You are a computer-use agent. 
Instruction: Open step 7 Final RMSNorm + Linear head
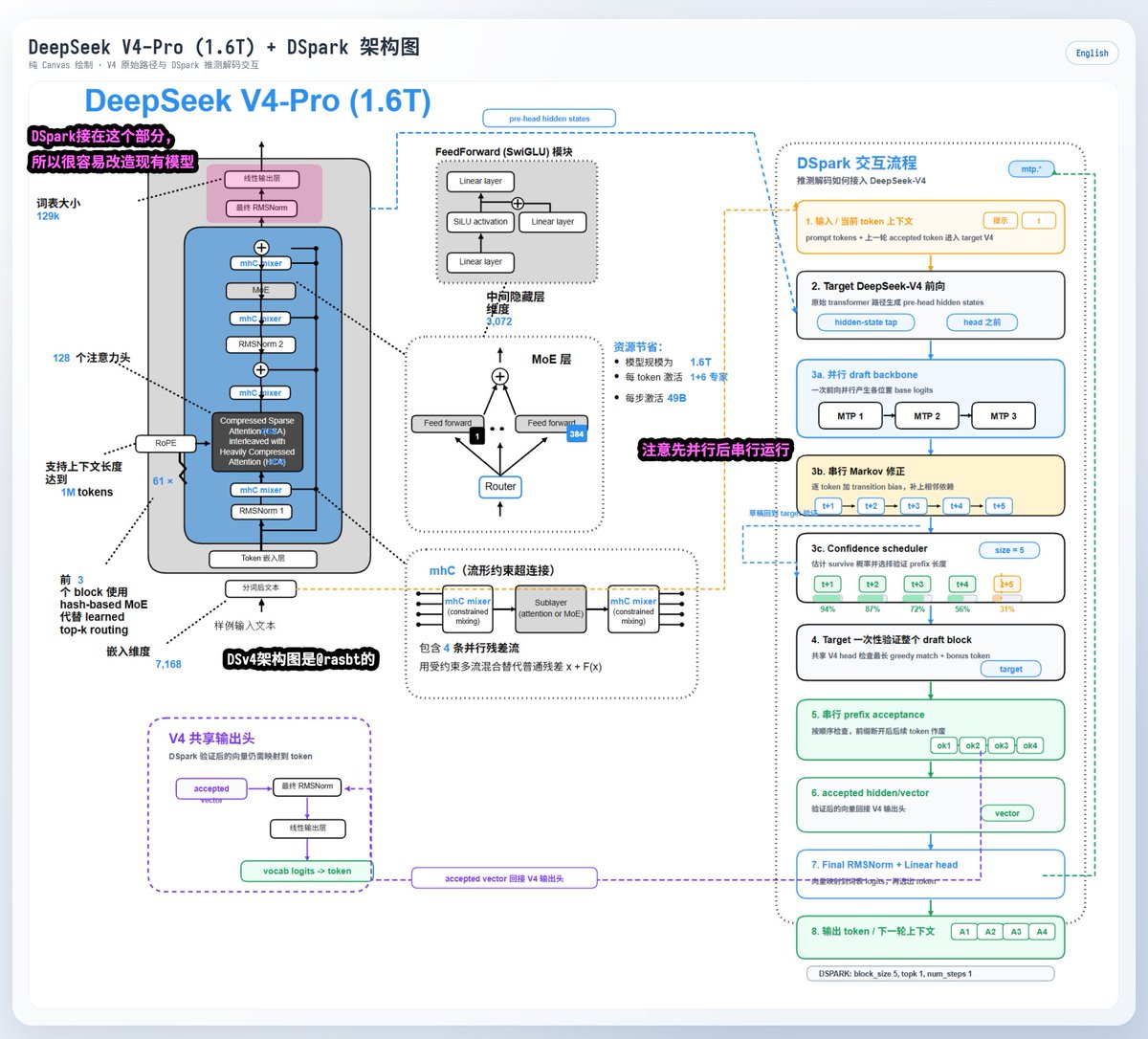click(931, 874)
